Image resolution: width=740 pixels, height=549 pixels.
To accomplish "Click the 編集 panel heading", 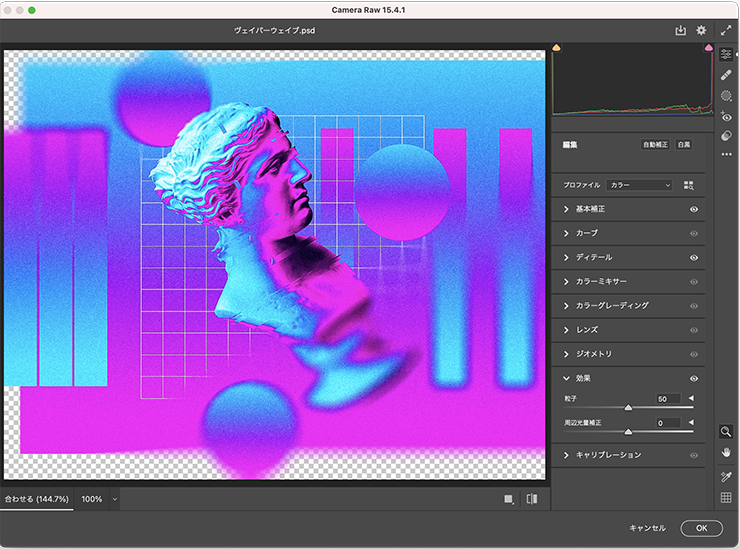I will point(570,145).
